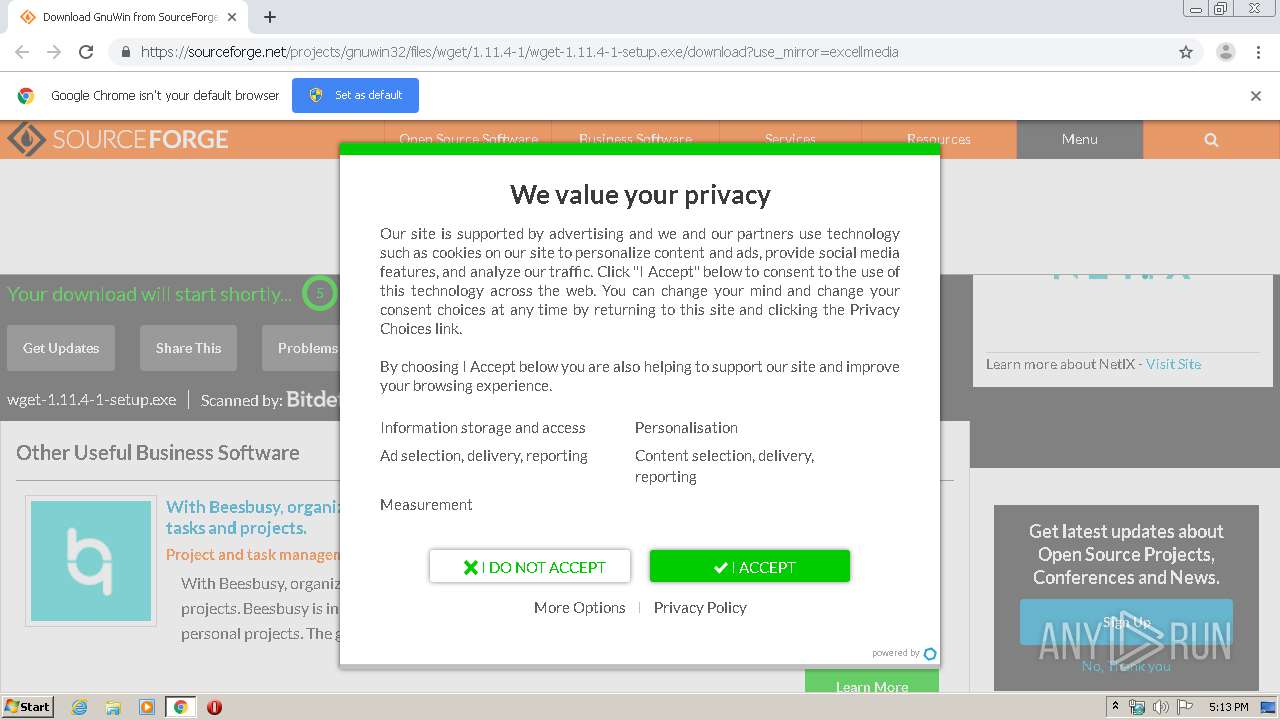The height and width of the screenshot is (720, 1280).
Task: Click the red Opera taskbar icon
Action: [x=214, y=707]
